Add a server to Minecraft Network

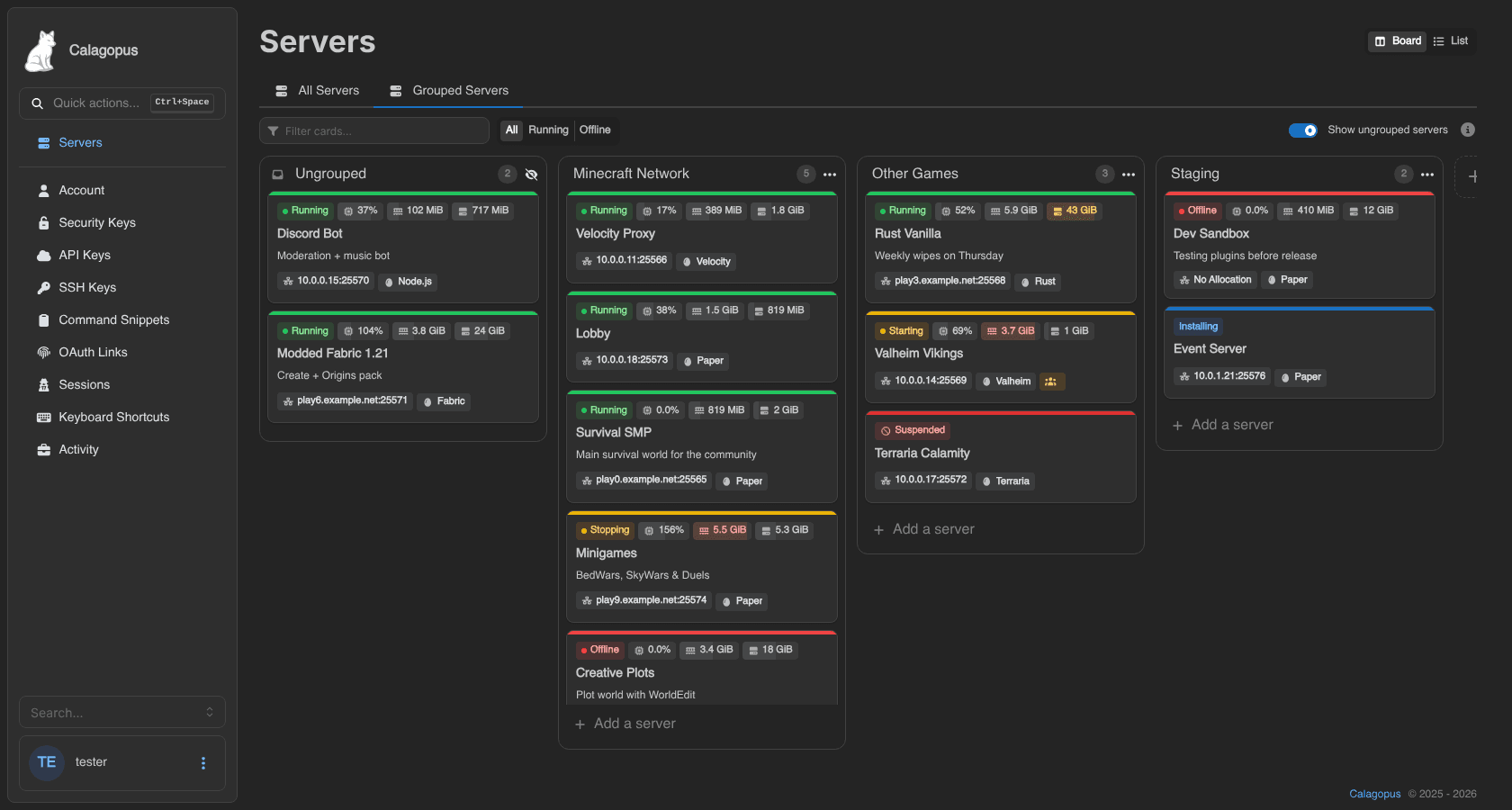tap(625, 724)
